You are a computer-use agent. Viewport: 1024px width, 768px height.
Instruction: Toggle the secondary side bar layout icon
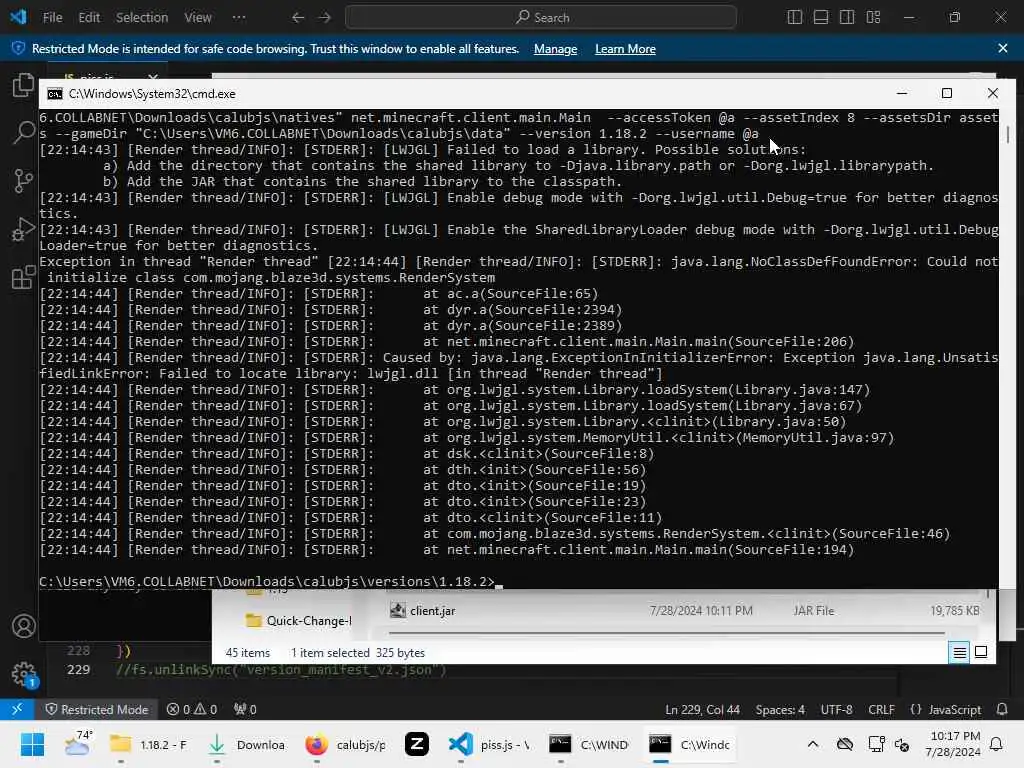(x=847, y=18)
